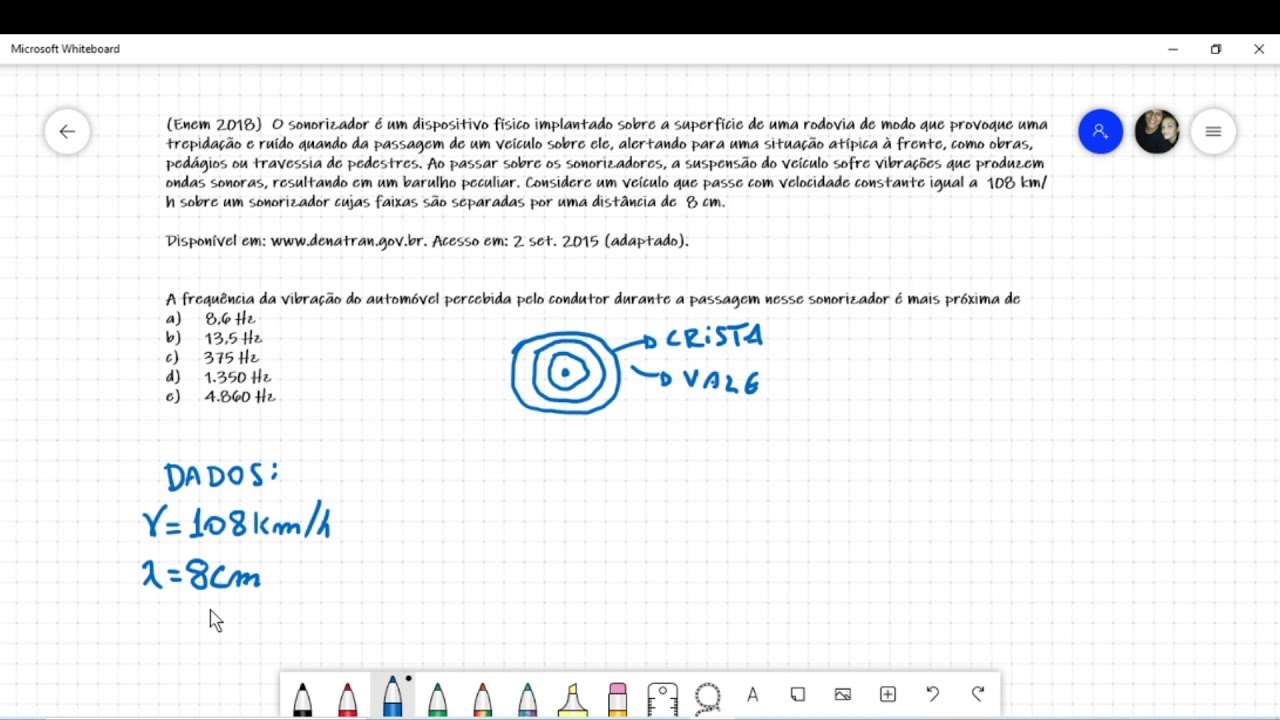Click the handwritten CRISTA label
The width and height of the screenshot is (1280, 720).
point(714,337)
